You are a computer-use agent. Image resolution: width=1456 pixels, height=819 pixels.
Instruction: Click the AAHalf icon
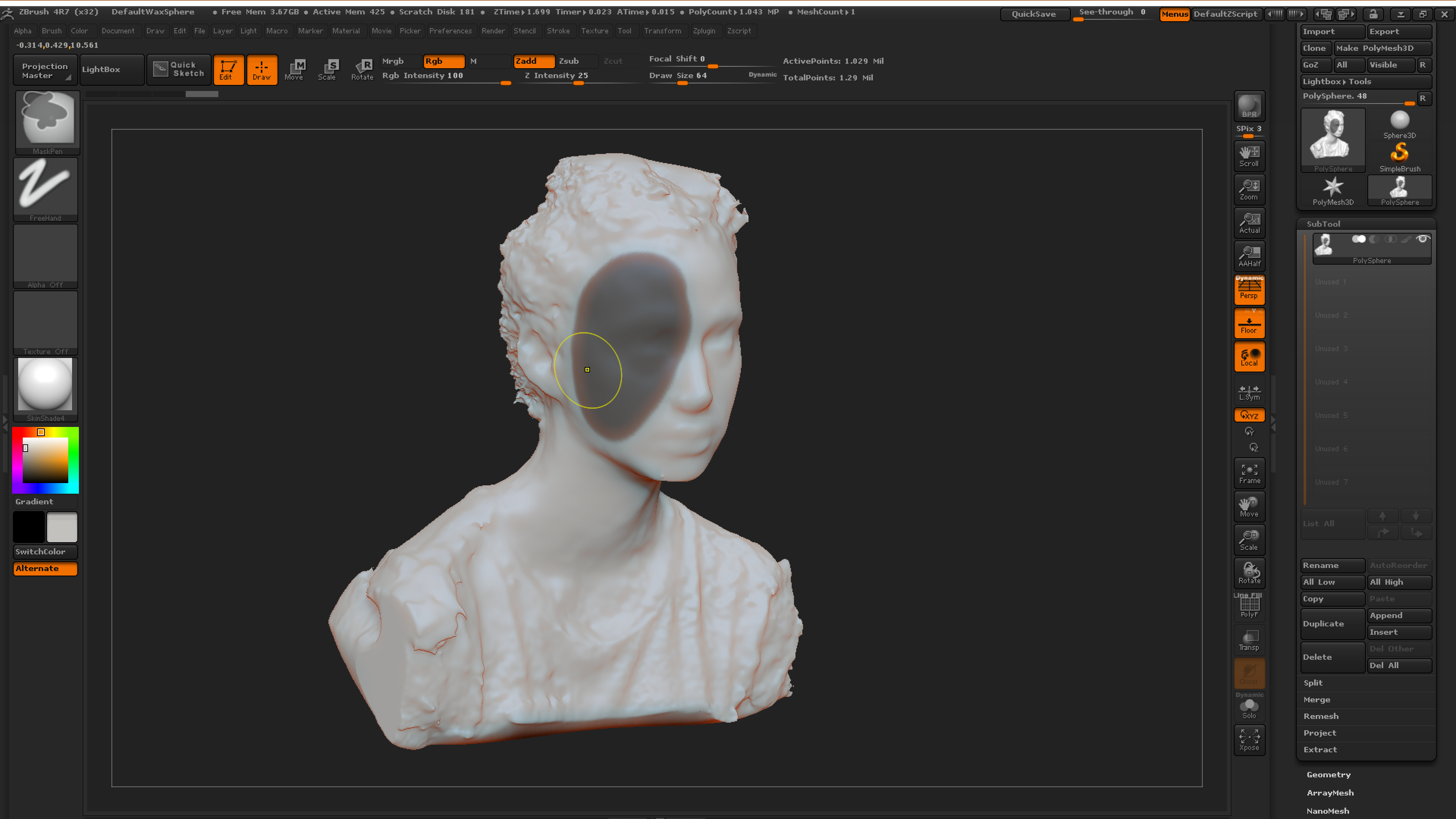click(x=1249, y=256)
